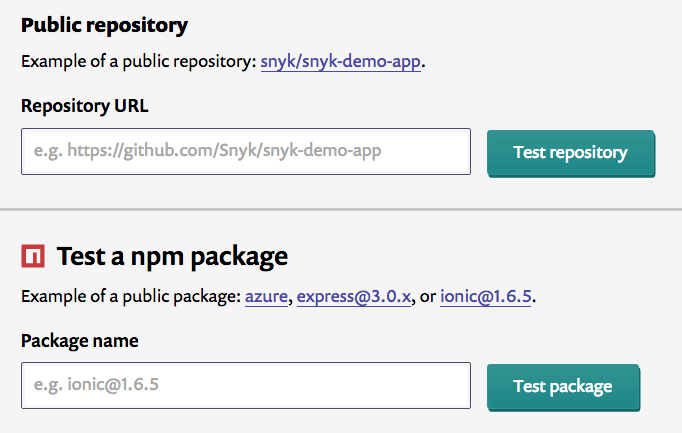Viewport: 682px width, 433px height.
Task: Follow the express@3.0.x example link
Action: pos(354,298)
